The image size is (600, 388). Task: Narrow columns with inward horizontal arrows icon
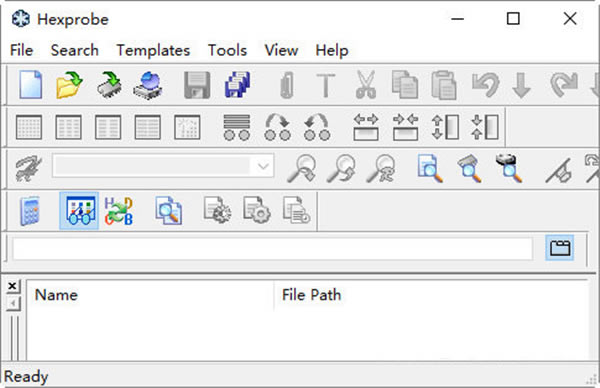coord(405,127)
